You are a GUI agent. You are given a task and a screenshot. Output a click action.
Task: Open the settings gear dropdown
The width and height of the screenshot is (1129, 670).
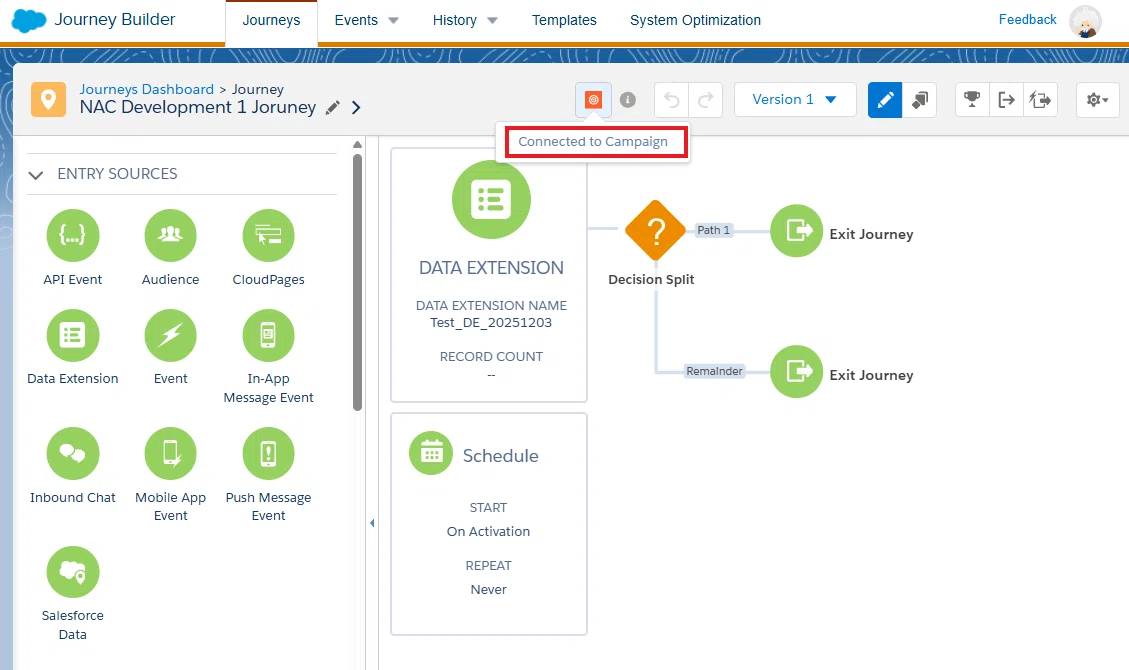(x=1097, y=100)
